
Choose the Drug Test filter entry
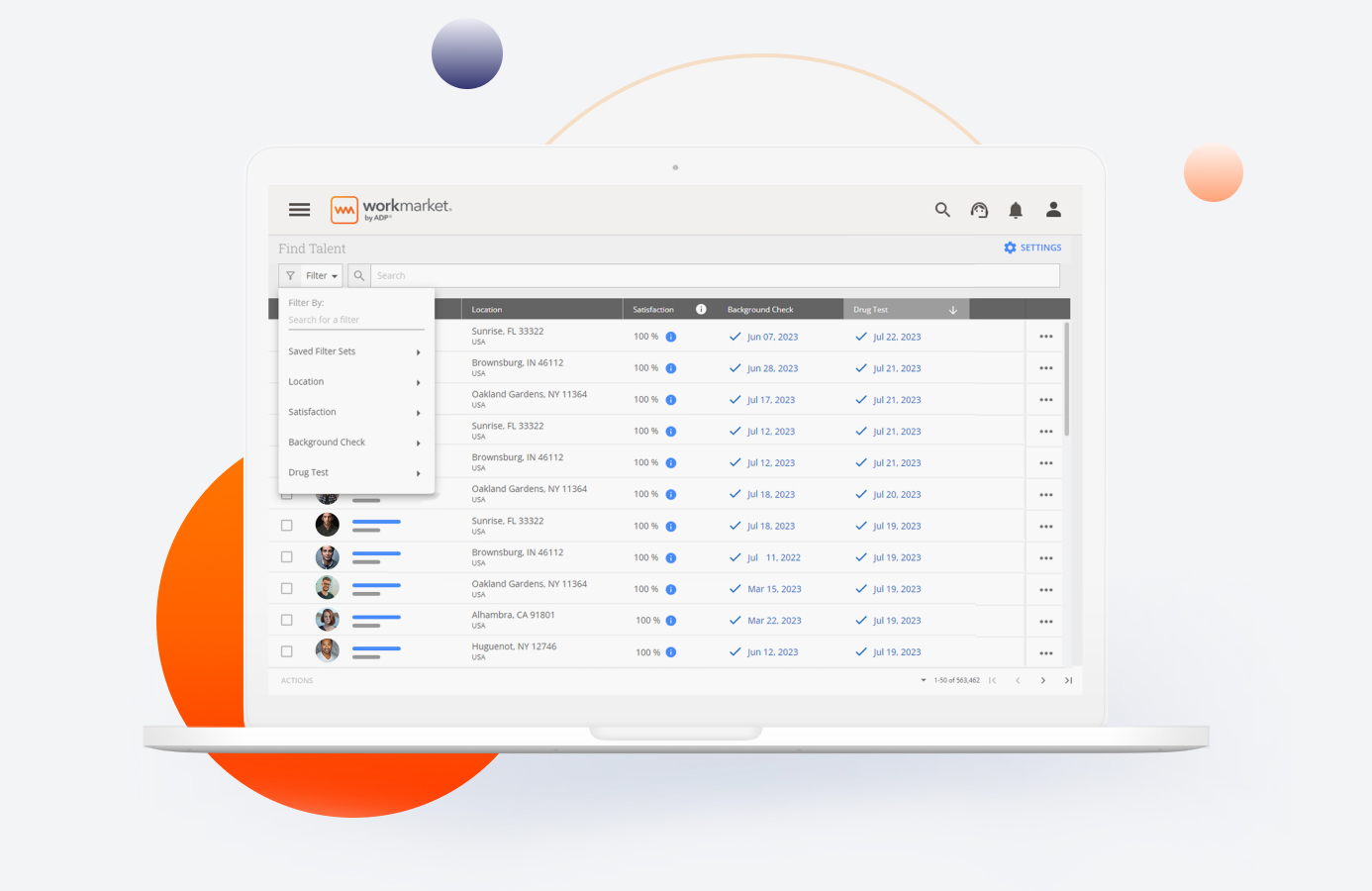[355, 473]
